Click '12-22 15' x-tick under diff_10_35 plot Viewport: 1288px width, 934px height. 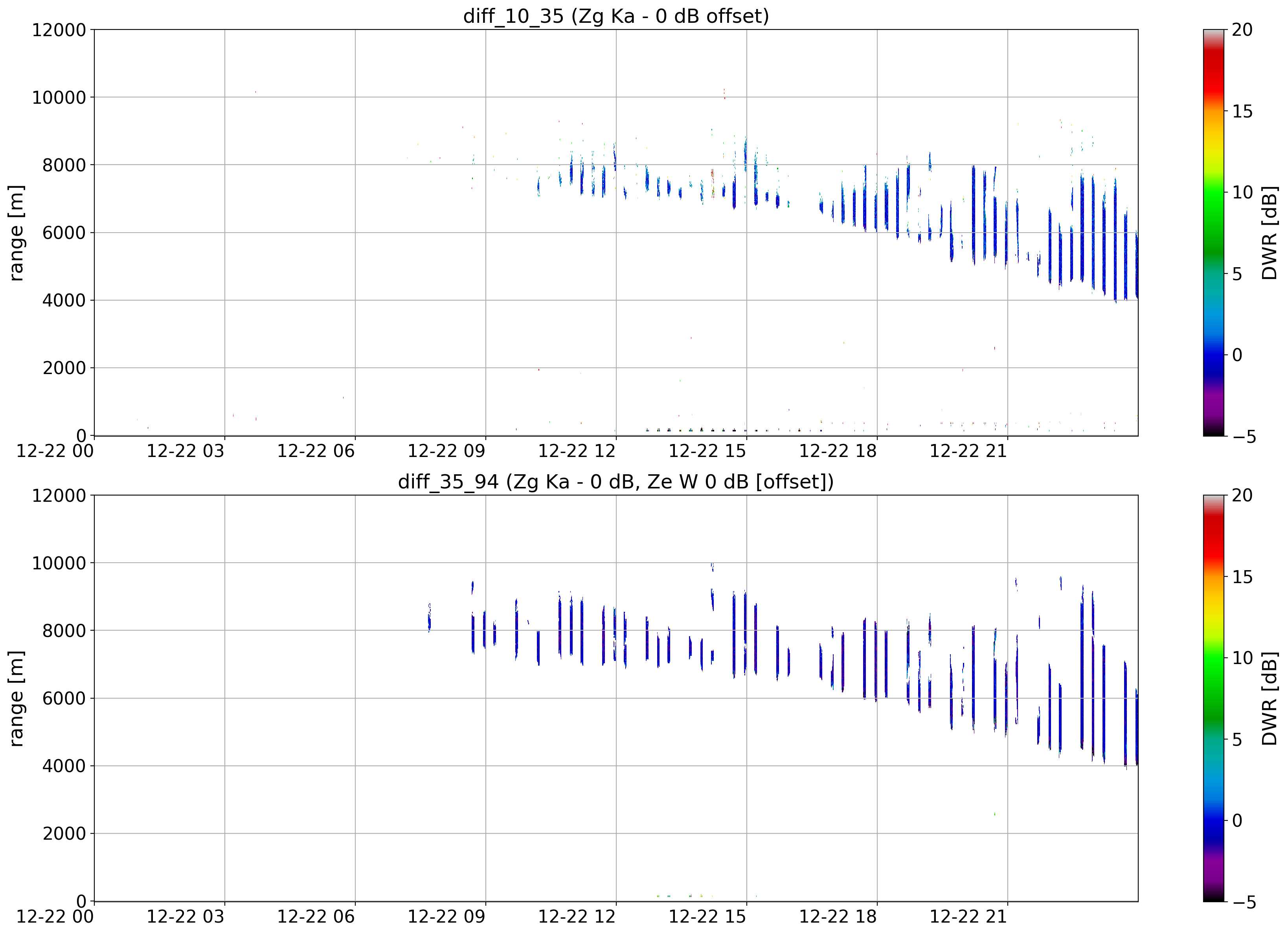pyautogui.click(x=707, y=451)
